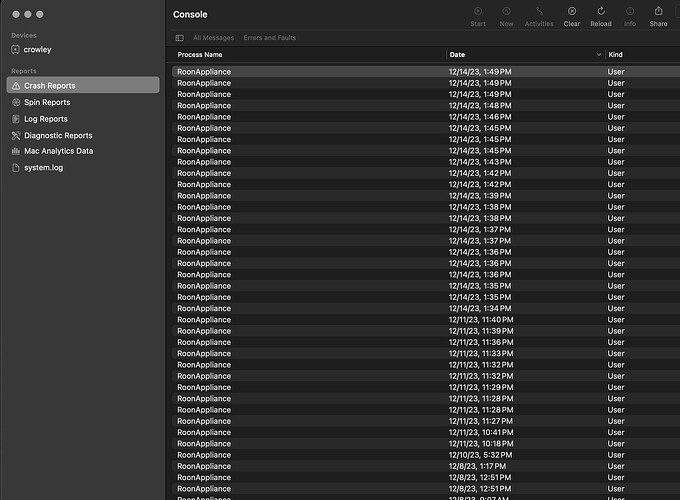The height and width of the screenshot is (500, 680).
Task: Select the report dated 12/11/23, 10:18 PM
Action: coord(426,444)
